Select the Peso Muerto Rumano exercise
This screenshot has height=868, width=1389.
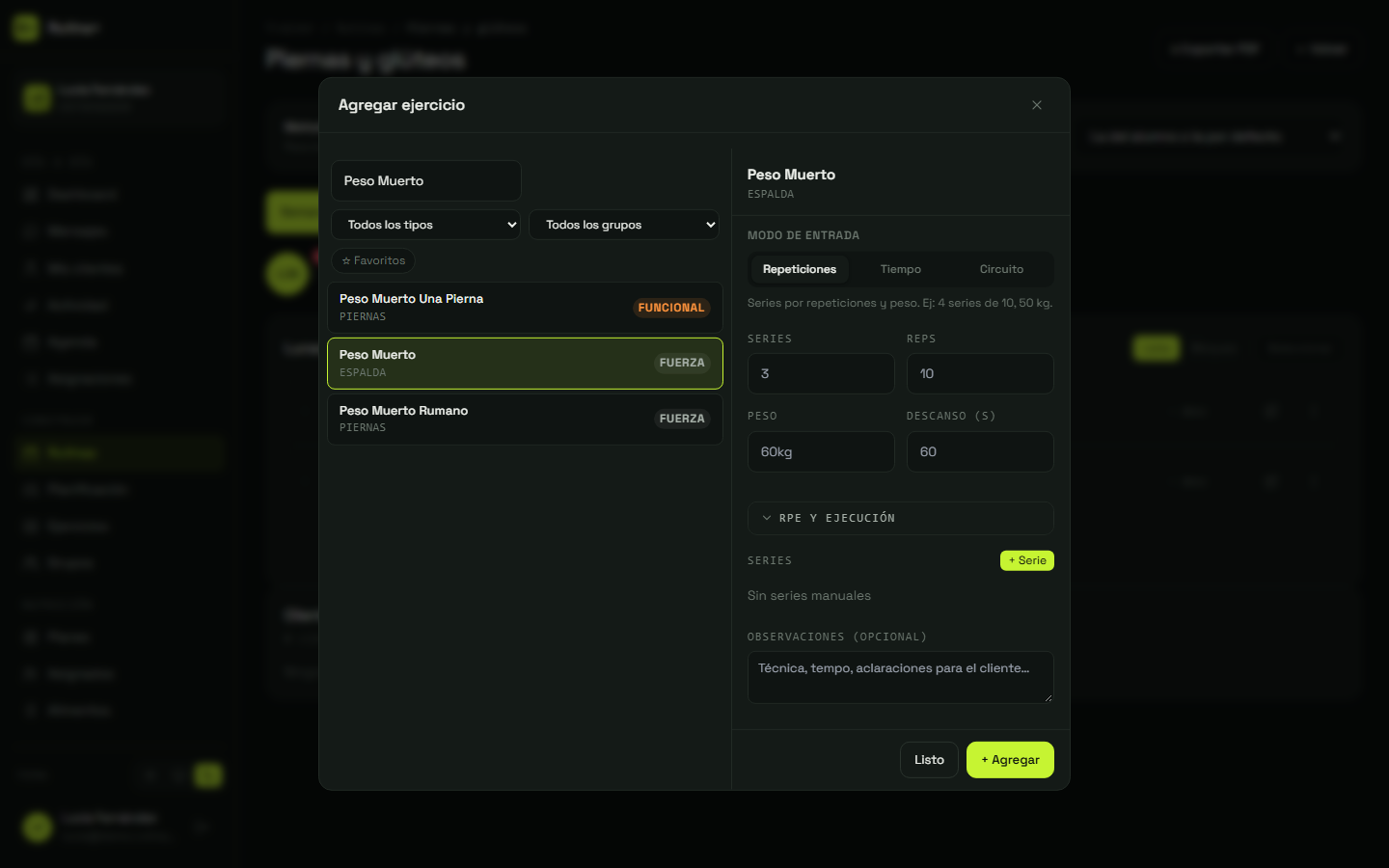tap(525, 420)
